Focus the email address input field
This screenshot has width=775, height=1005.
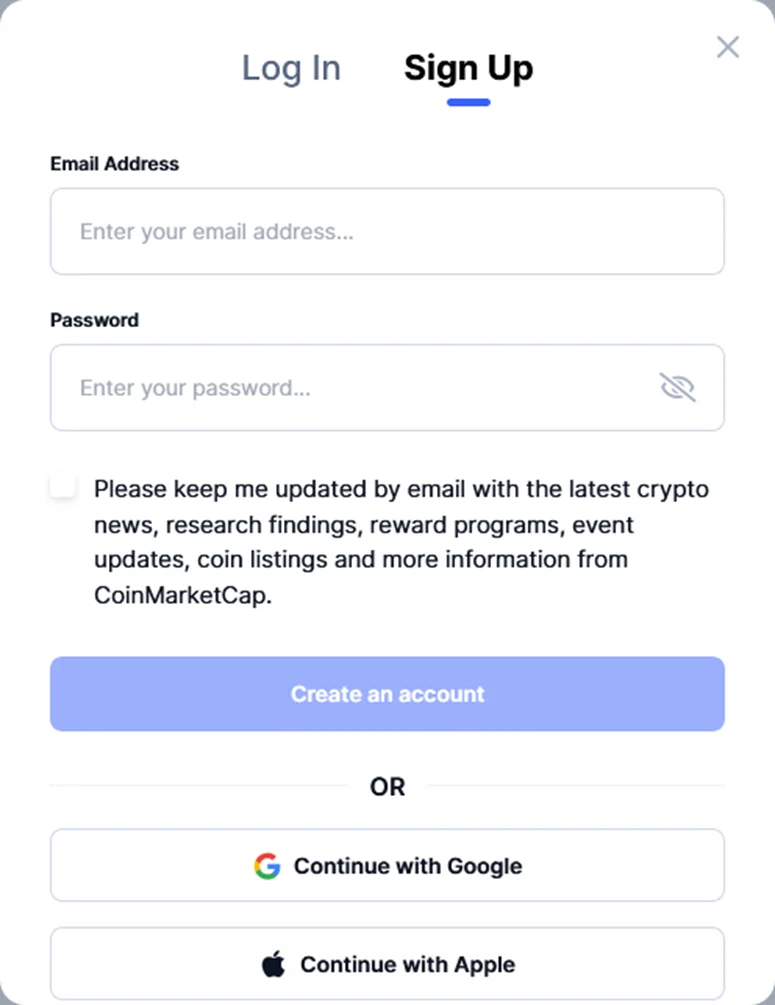point(387,231)
